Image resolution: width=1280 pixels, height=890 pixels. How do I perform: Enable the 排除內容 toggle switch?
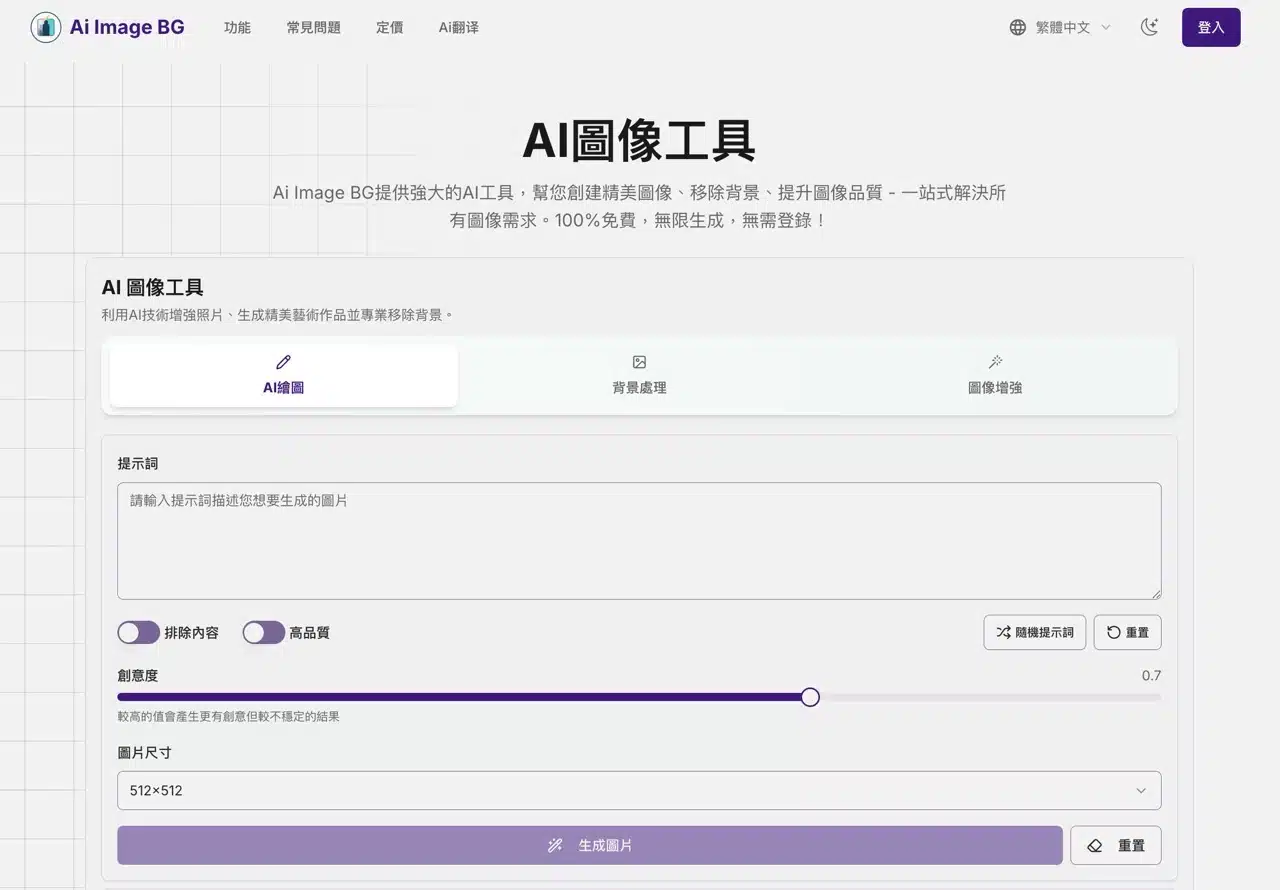[x=139, y=632]
